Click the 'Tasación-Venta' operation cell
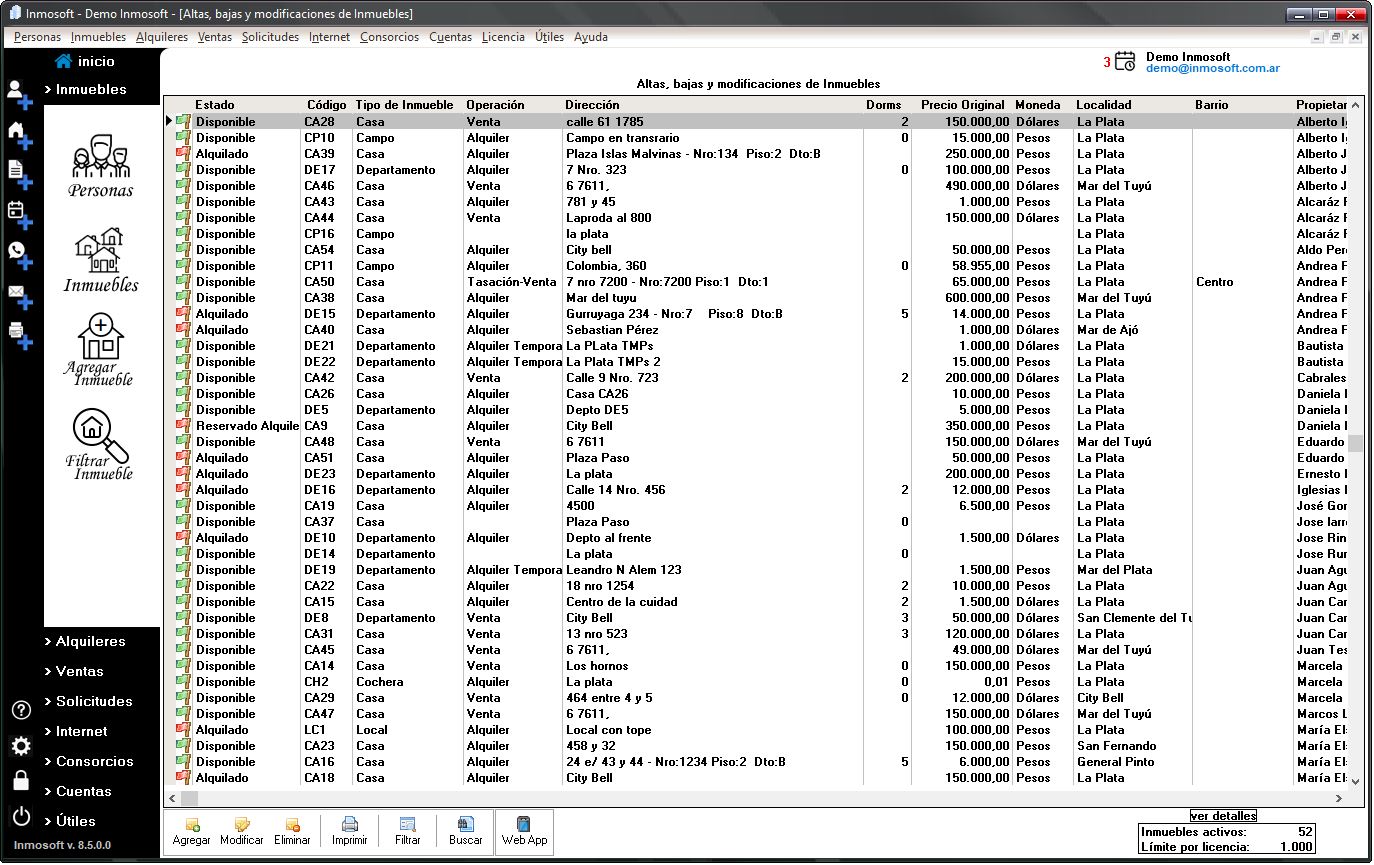The height and width of the screenshot is (865, 1374). point(512,282)
